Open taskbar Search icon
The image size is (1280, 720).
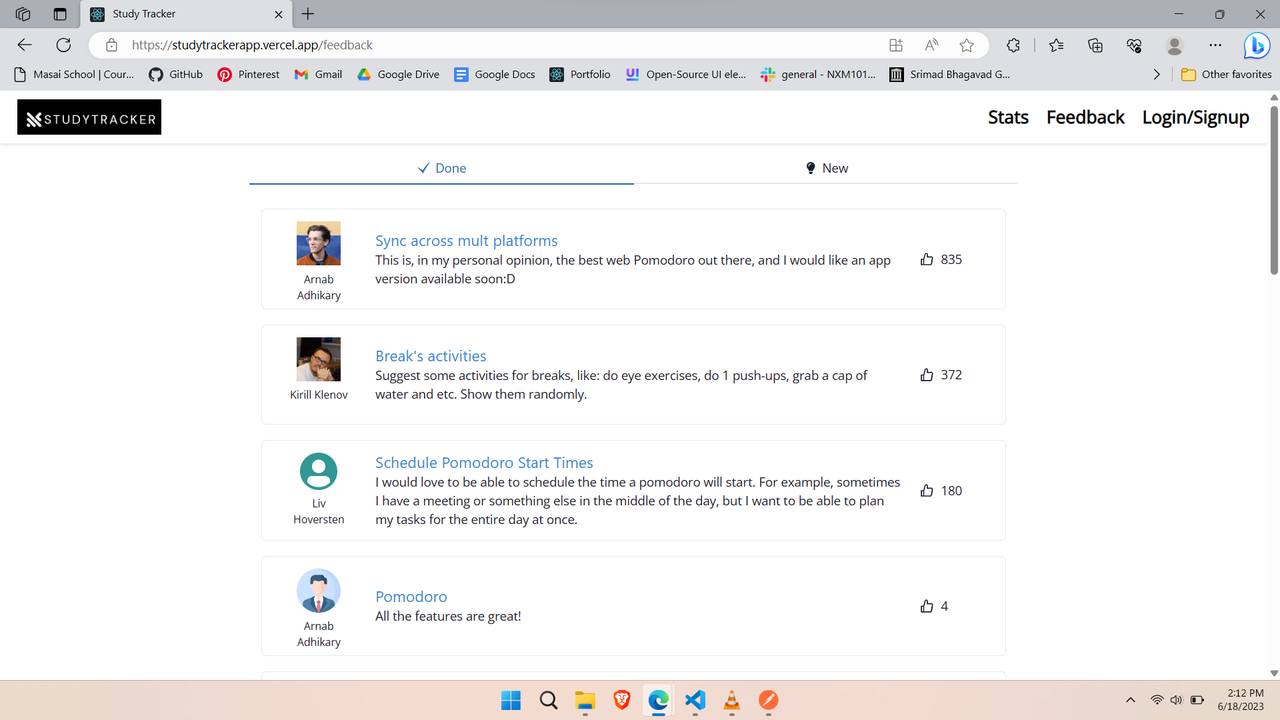click(x=548, y=700)
